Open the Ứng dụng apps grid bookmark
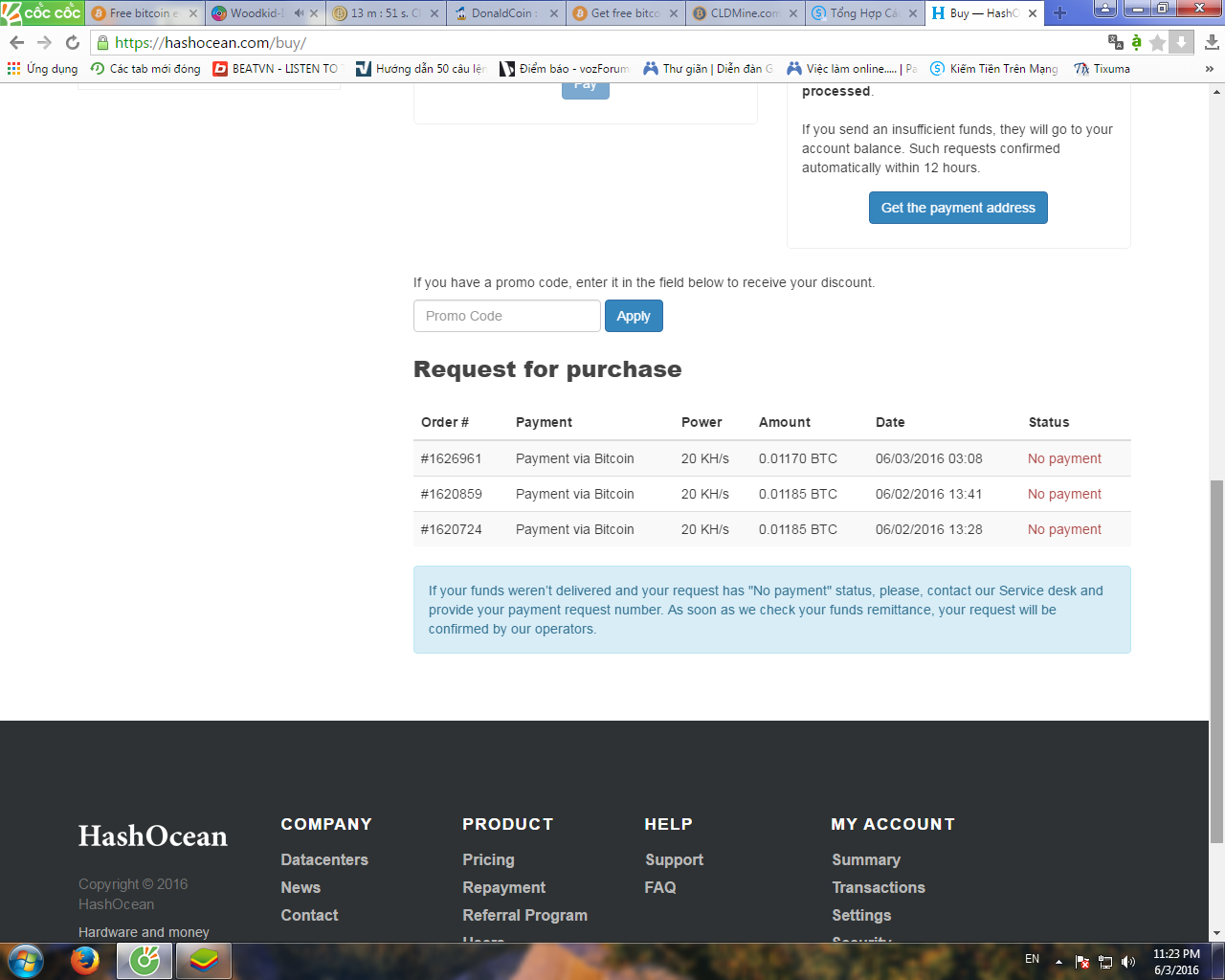This screenshot has width=1225, height=980. coord(43,69)
